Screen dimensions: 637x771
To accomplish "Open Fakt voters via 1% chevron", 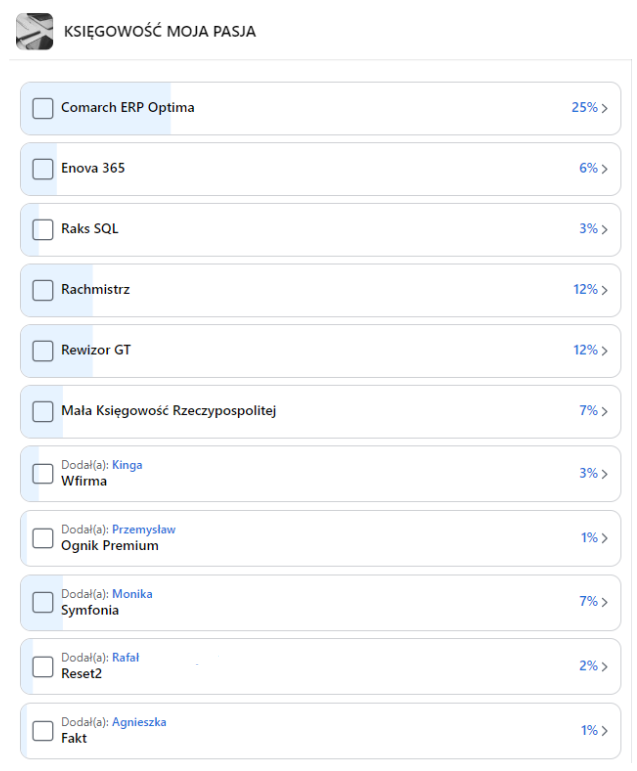I will [x=605, y=731].
